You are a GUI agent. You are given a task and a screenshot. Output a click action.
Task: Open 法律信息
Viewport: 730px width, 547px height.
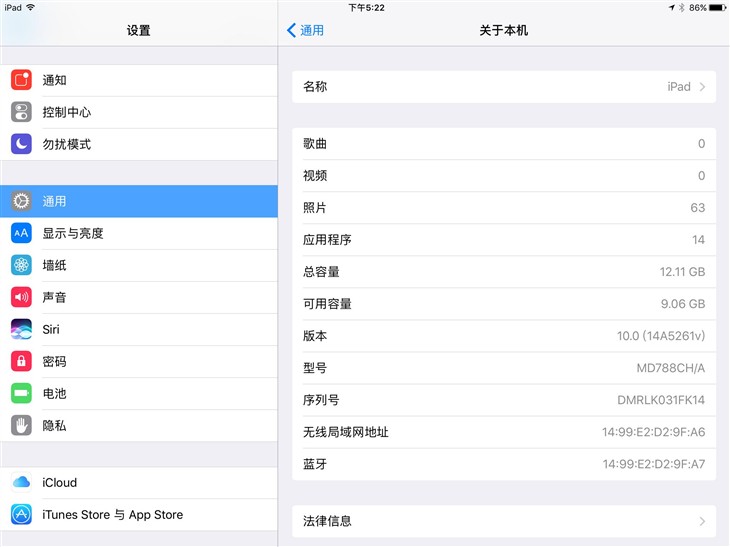pyautogui.click(x=504, y=521)
